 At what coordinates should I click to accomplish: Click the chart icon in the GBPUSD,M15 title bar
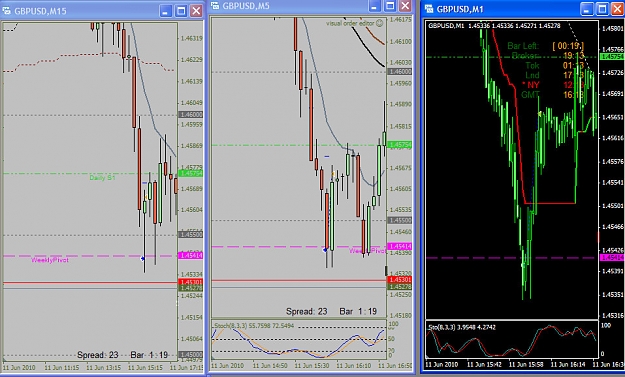pyautogui.click(x=7, y=11)
